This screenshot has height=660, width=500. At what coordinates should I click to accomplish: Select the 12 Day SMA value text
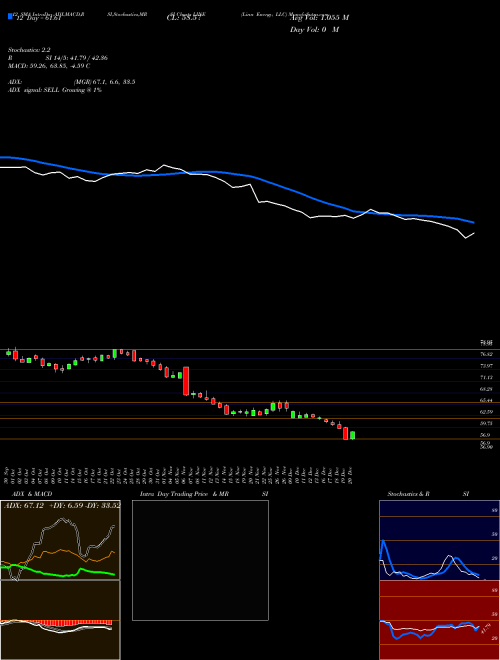[38, 18]
